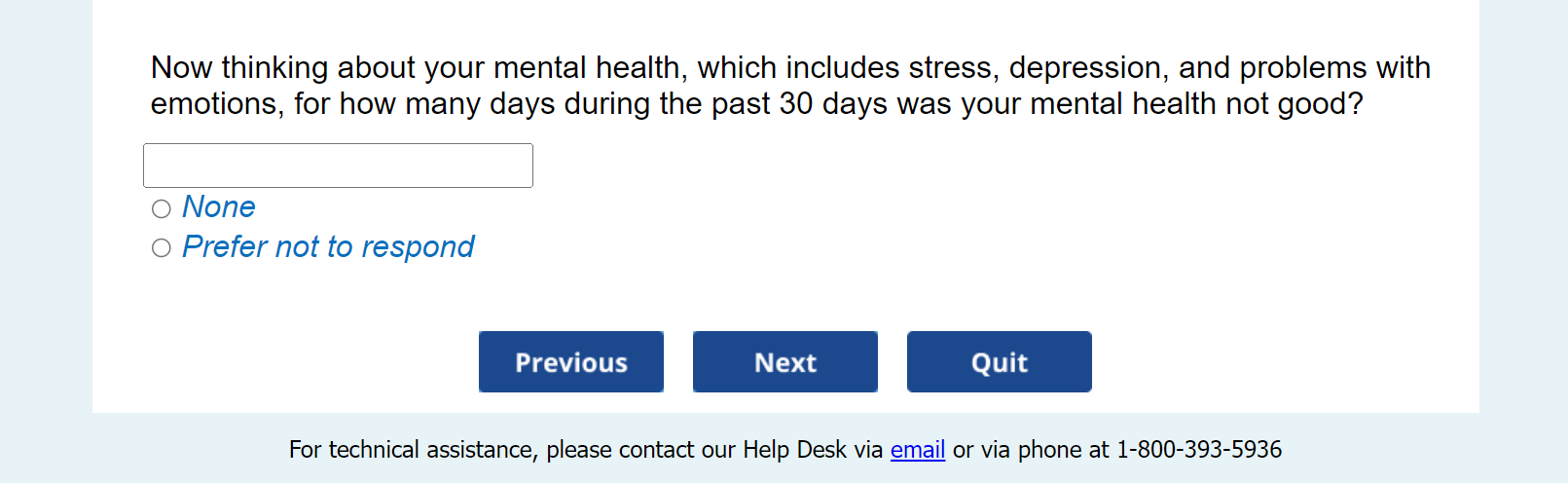Click the technical assistance footer text
Screen dimensions: 1568x483
(x=584, y=450)
